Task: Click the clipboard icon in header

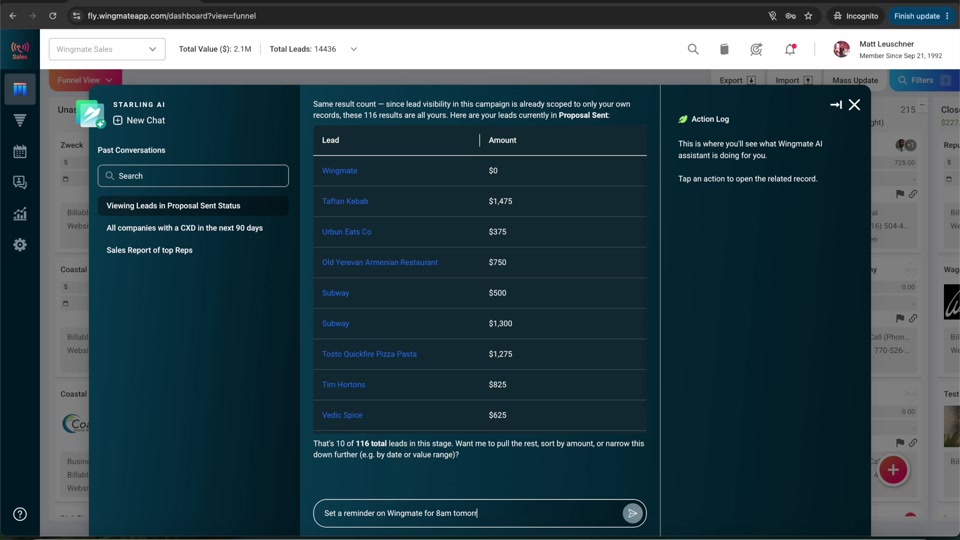Action: pyautogui.click(x=724, y=49)
